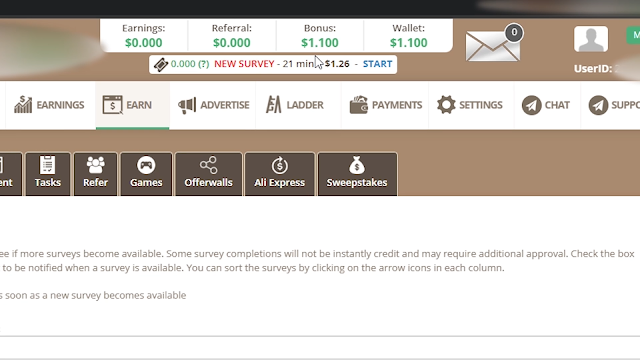Click the Tasks clipboard icon
This screenshot has width=640, height=360.
click(x=47, y=165)
